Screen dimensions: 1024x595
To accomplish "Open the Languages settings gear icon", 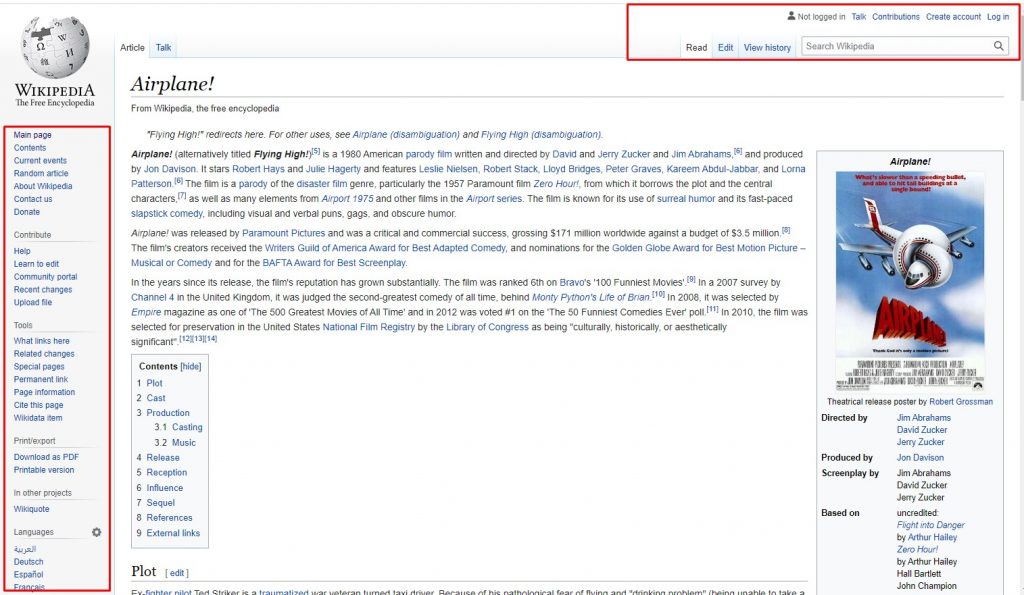I will coord(97,532).
